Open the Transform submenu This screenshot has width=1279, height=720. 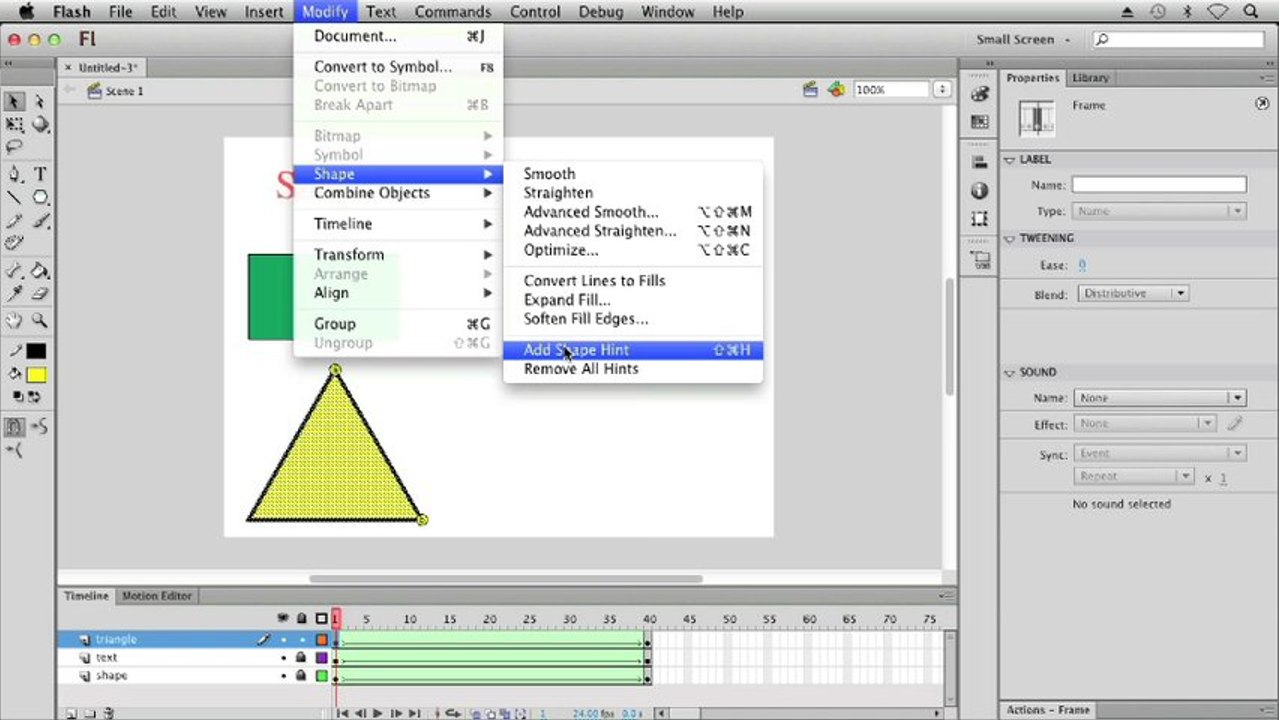pos(398,255)
